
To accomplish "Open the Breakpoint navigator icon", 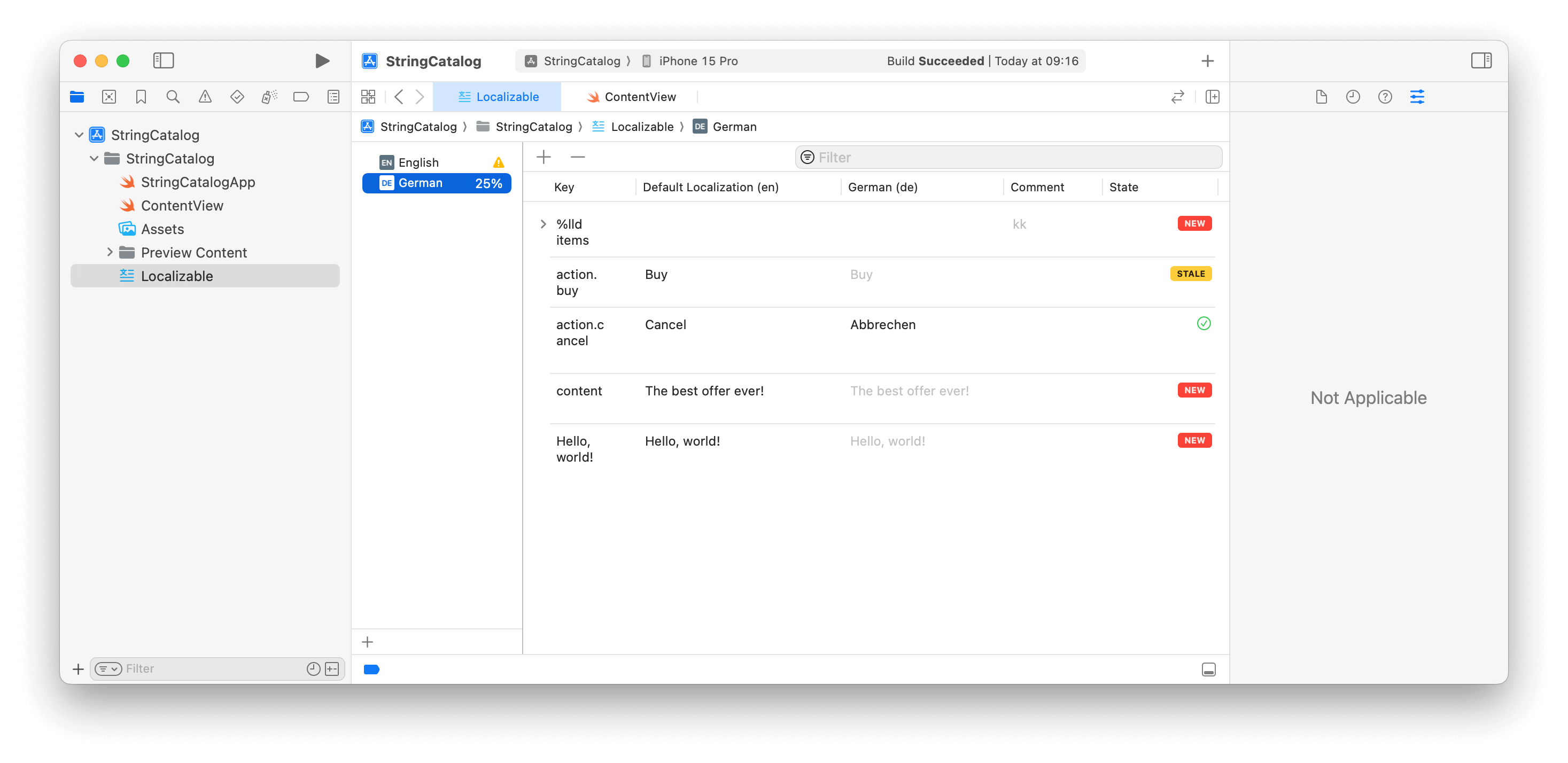I will [301, 97].
